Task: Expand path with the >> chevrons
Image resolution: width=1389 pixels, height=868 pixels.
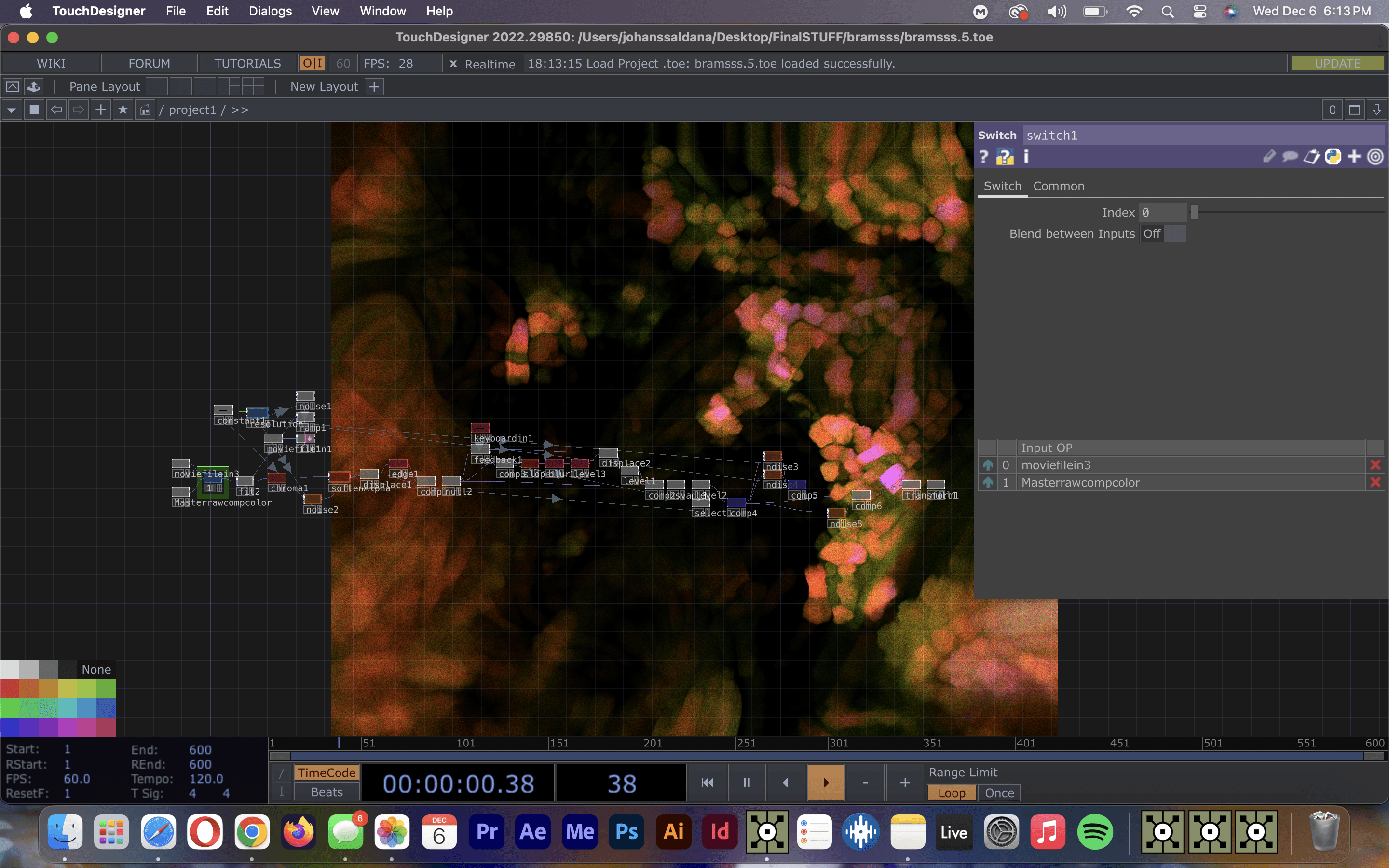Action: [x=239, y=109]
